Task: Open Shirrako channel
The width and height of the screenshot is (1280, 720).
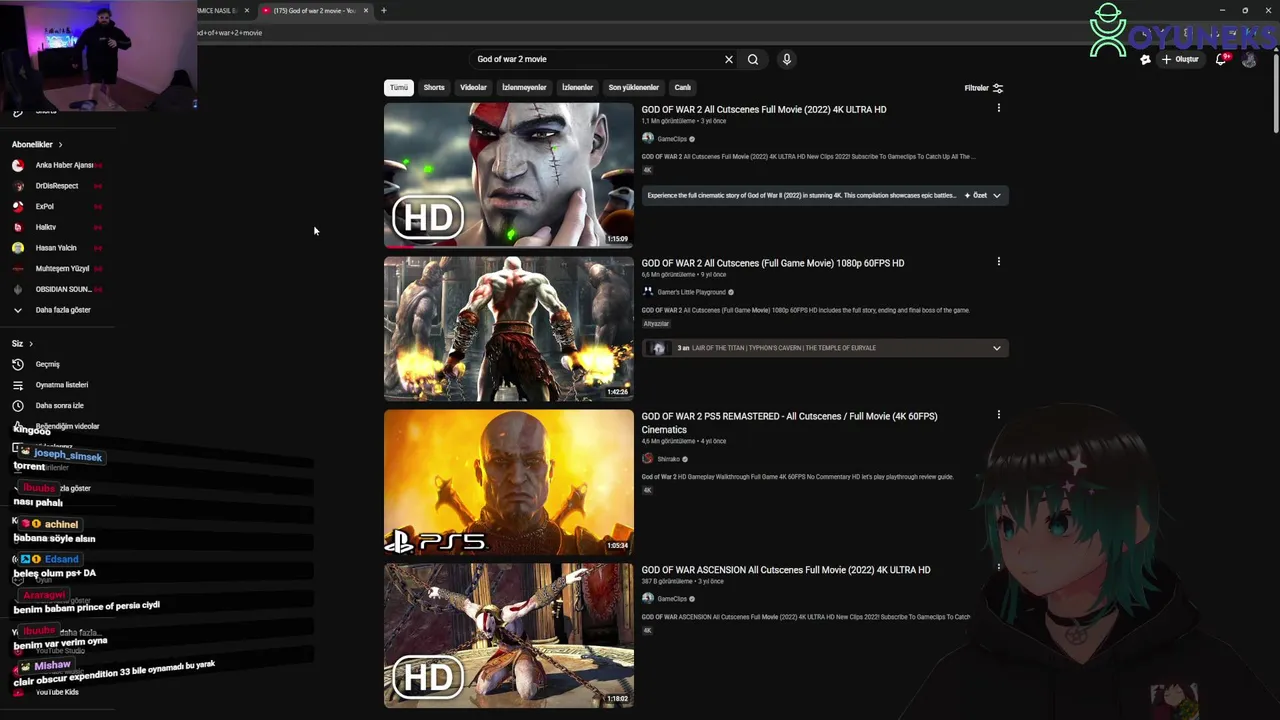Action: (x=668, y=459)
